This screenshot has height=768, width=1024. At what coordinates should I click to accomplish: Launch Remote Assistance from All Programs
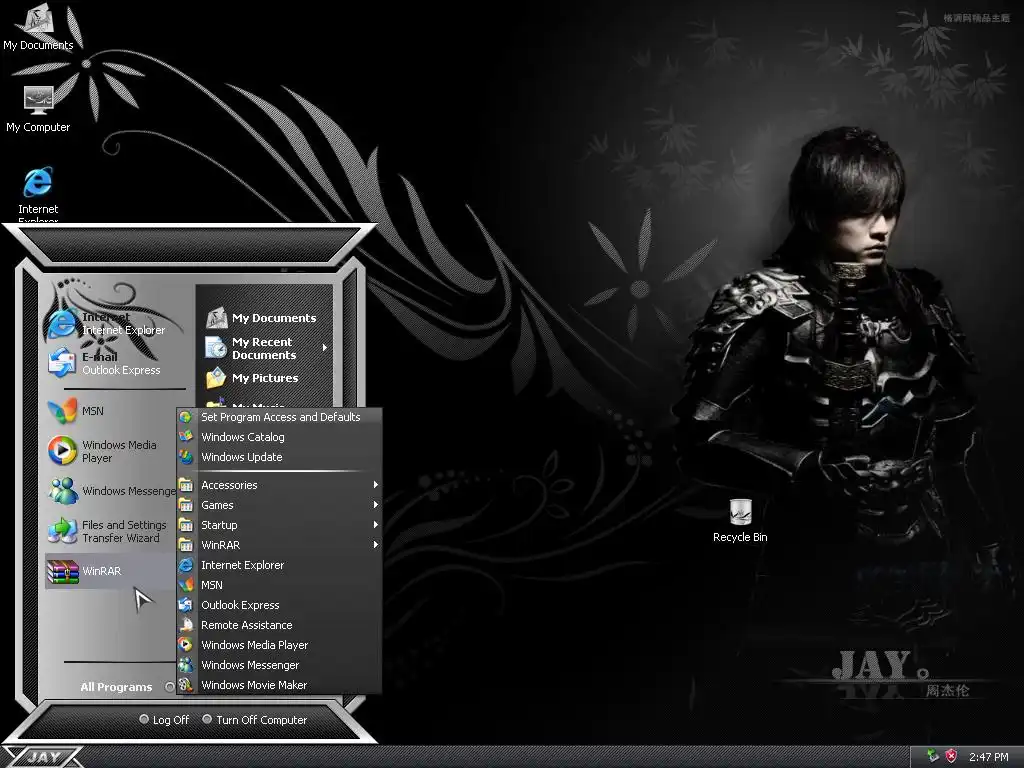pyautogui.click(x=279, y=625)
